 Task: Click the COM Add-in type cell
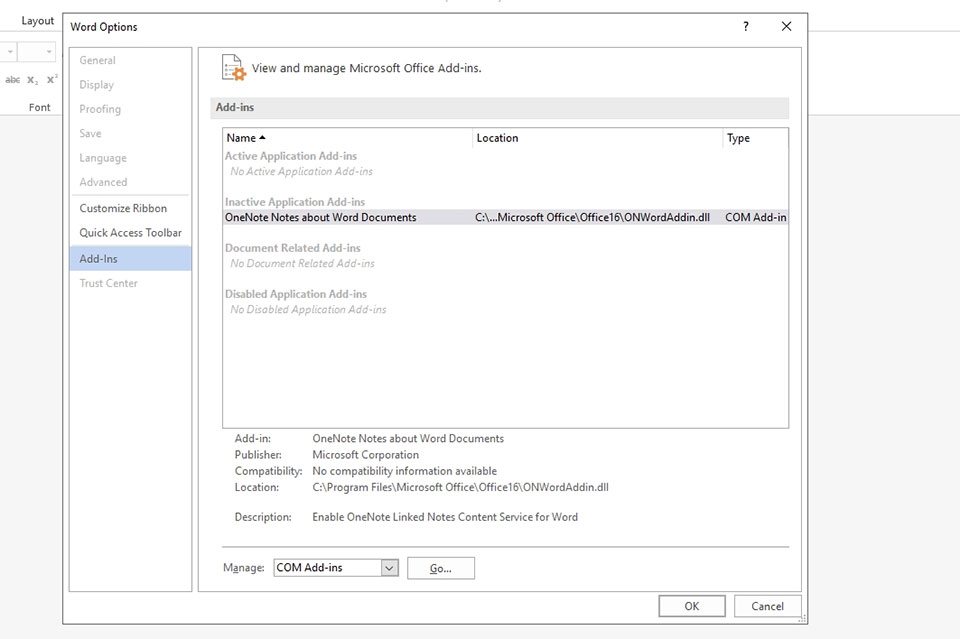tap(756, 217)
